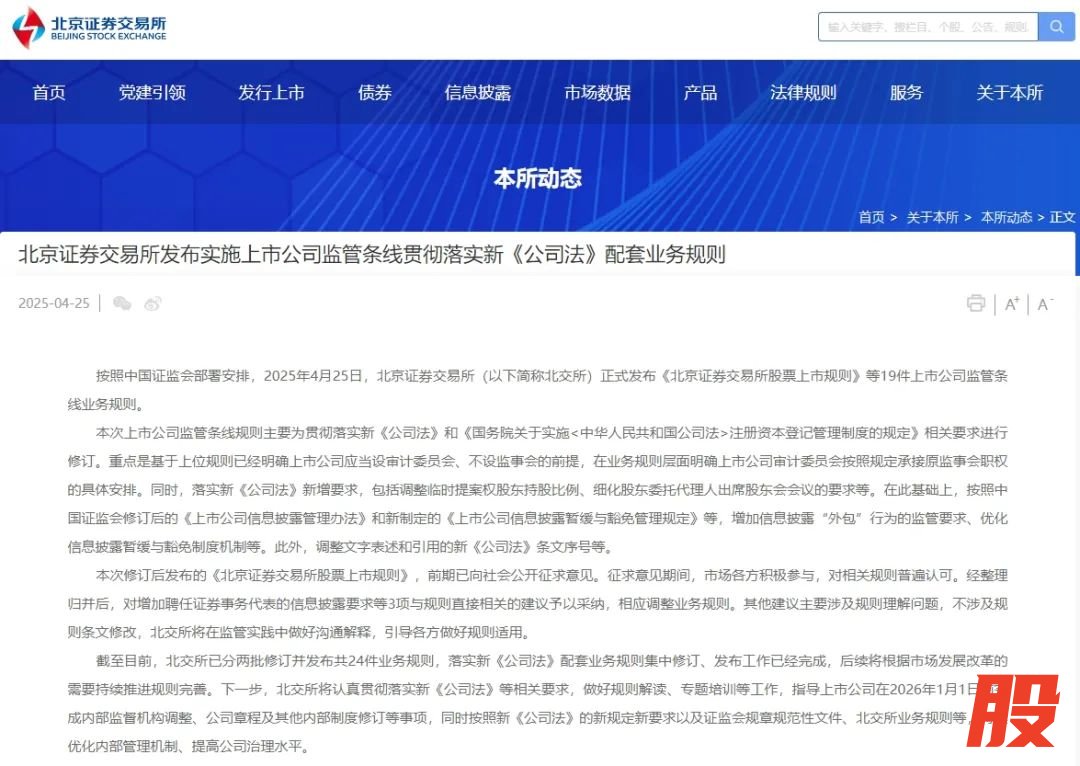Open the 首页 navigation menu item
The height and width of the screenshot is (766, 1080).
(x=49, y=93)
